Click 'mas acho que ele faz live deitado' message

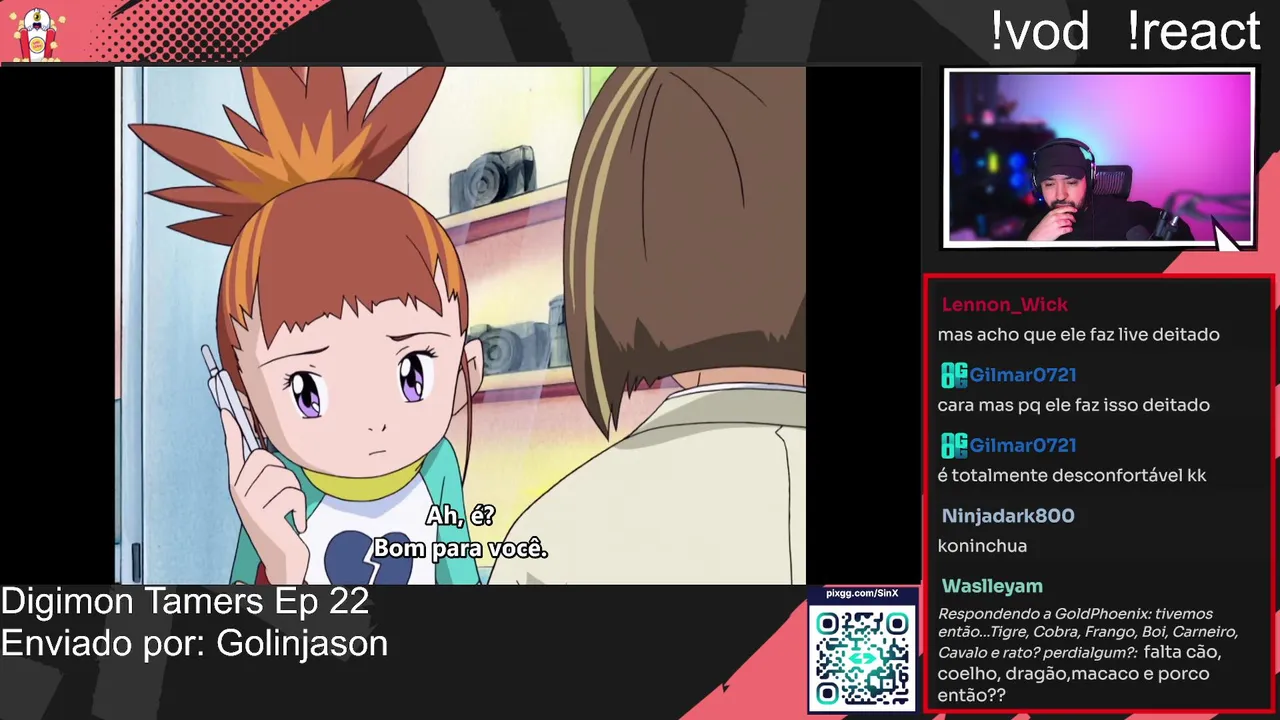click(x=1078, y=335)
